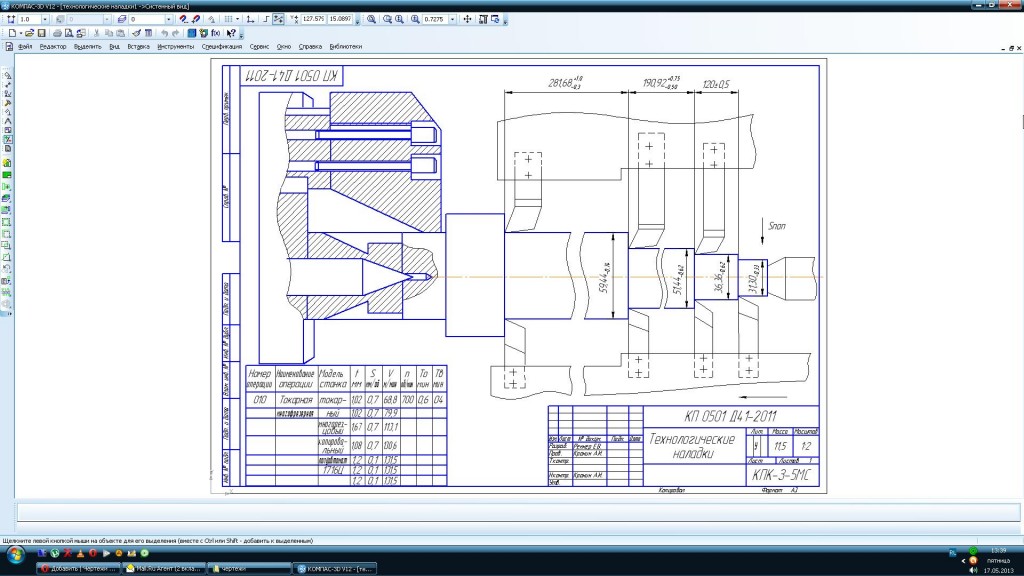This screenshot has height=576, width=1024.
Task: Click the 'КПК-3-5МС' title block cell
Action: tap(782, 475)
